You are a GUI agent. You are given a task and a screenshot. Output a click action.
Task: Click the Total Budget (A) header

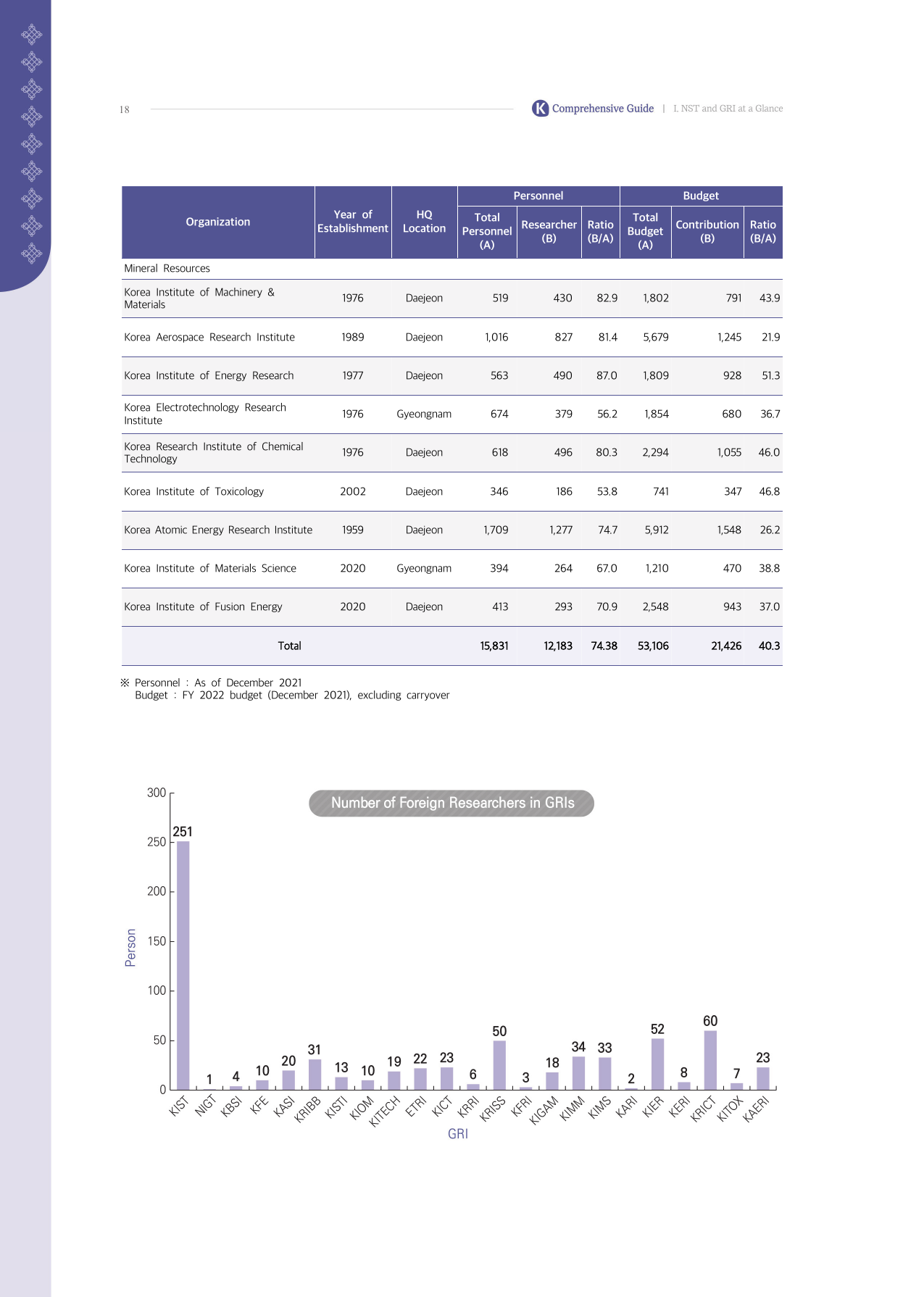[646, 231]
